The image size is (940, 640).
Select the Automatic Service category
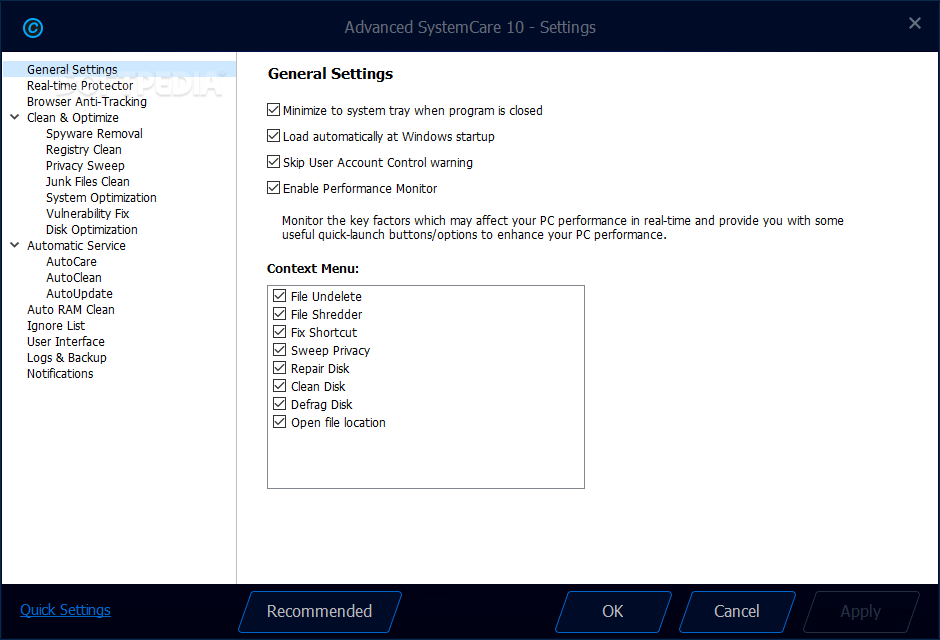[76, 246]
